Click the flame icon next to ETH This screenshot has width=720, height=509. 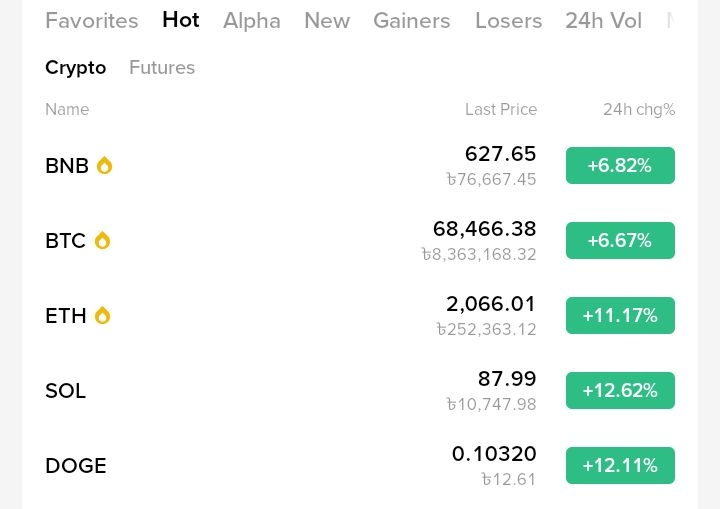102,316
